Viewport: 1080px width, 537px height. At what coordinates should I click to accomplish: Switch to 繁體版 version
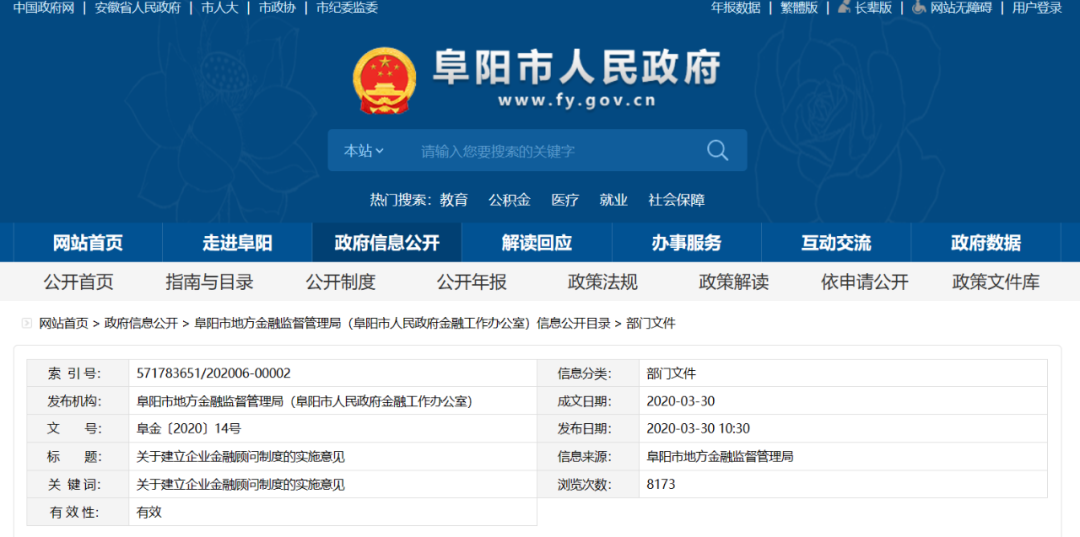[x=799, y=8]
